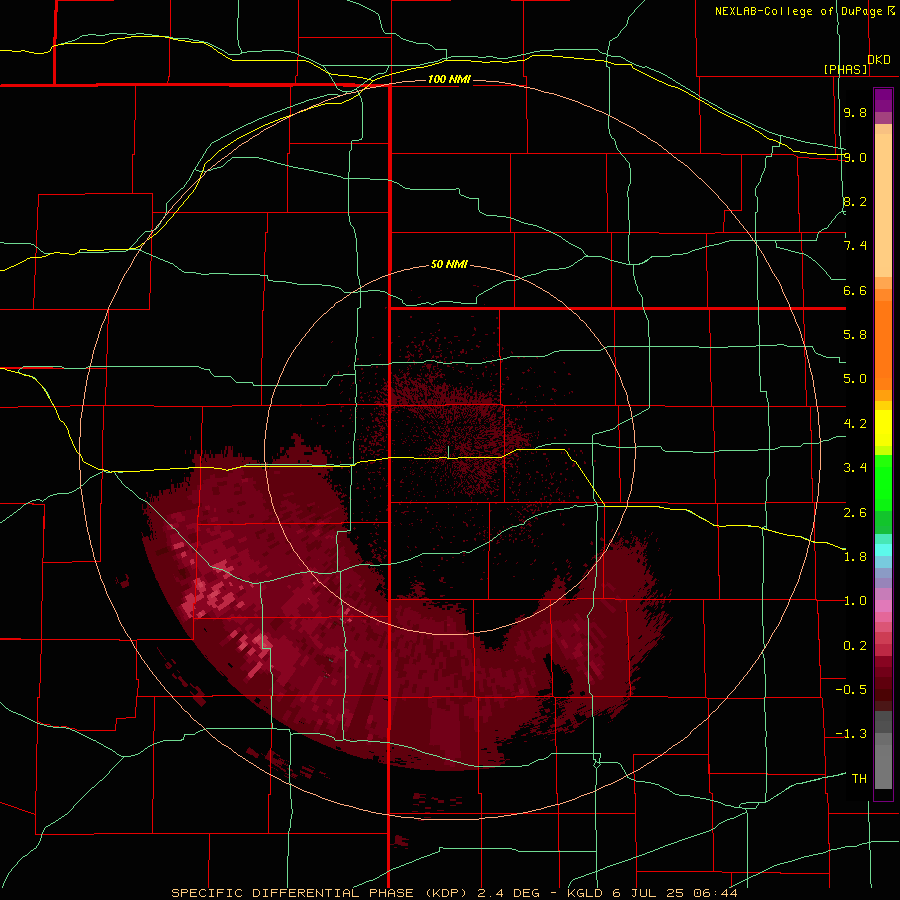Select the 1.0 legend value

pos(855,601)
